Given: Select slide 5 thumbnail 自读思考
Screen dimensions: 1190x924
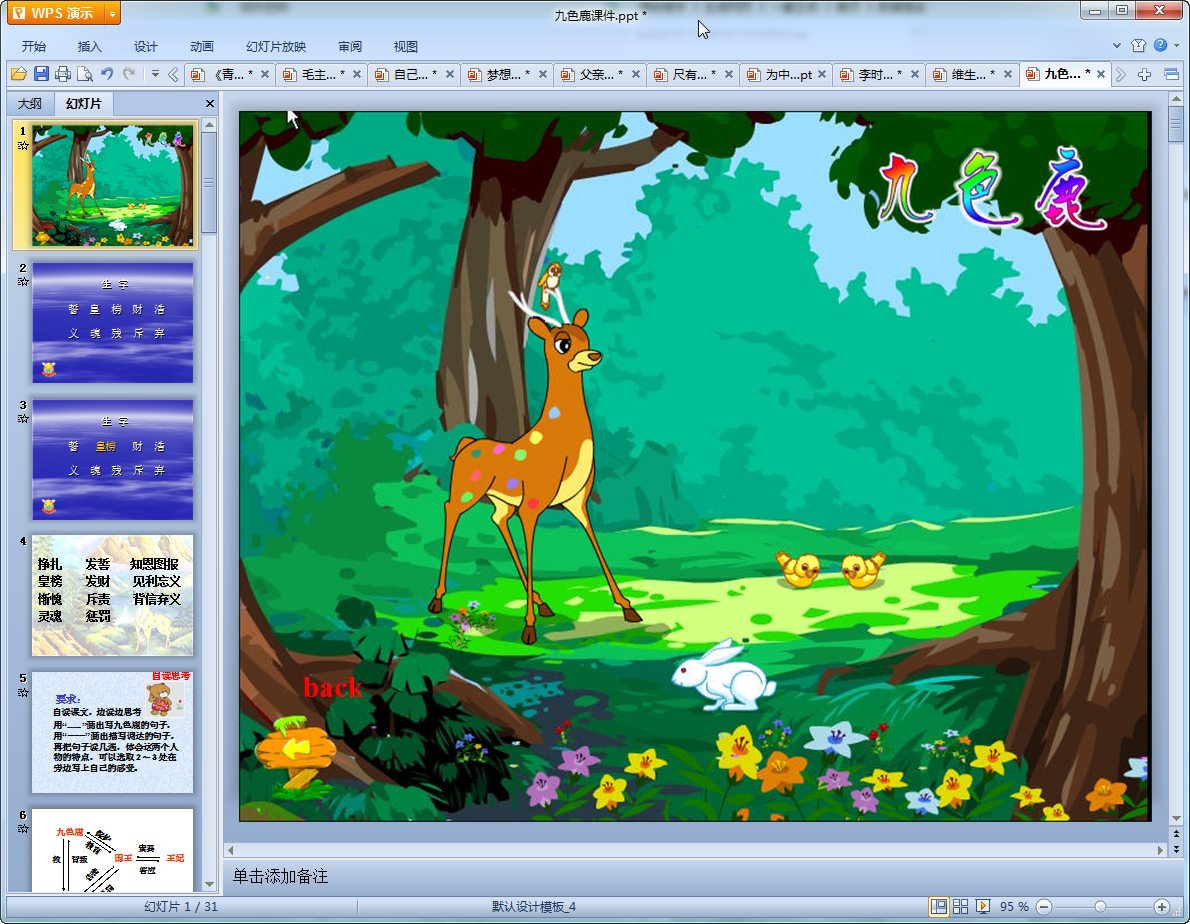Looking at the screenshot, I should point(112,732).
